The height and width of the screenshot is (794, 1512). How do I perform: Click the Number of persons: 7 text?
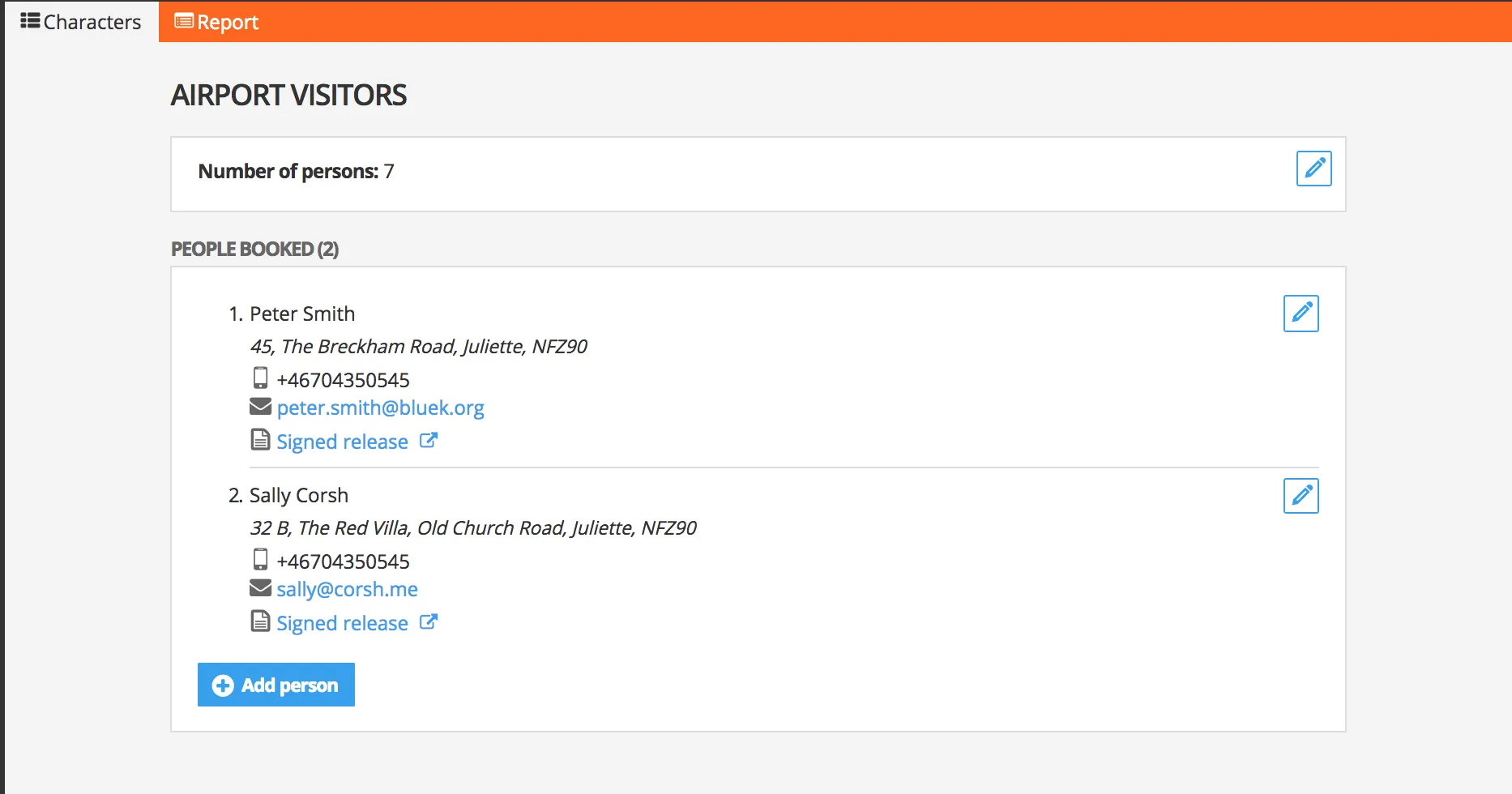[x=297, y=171]
